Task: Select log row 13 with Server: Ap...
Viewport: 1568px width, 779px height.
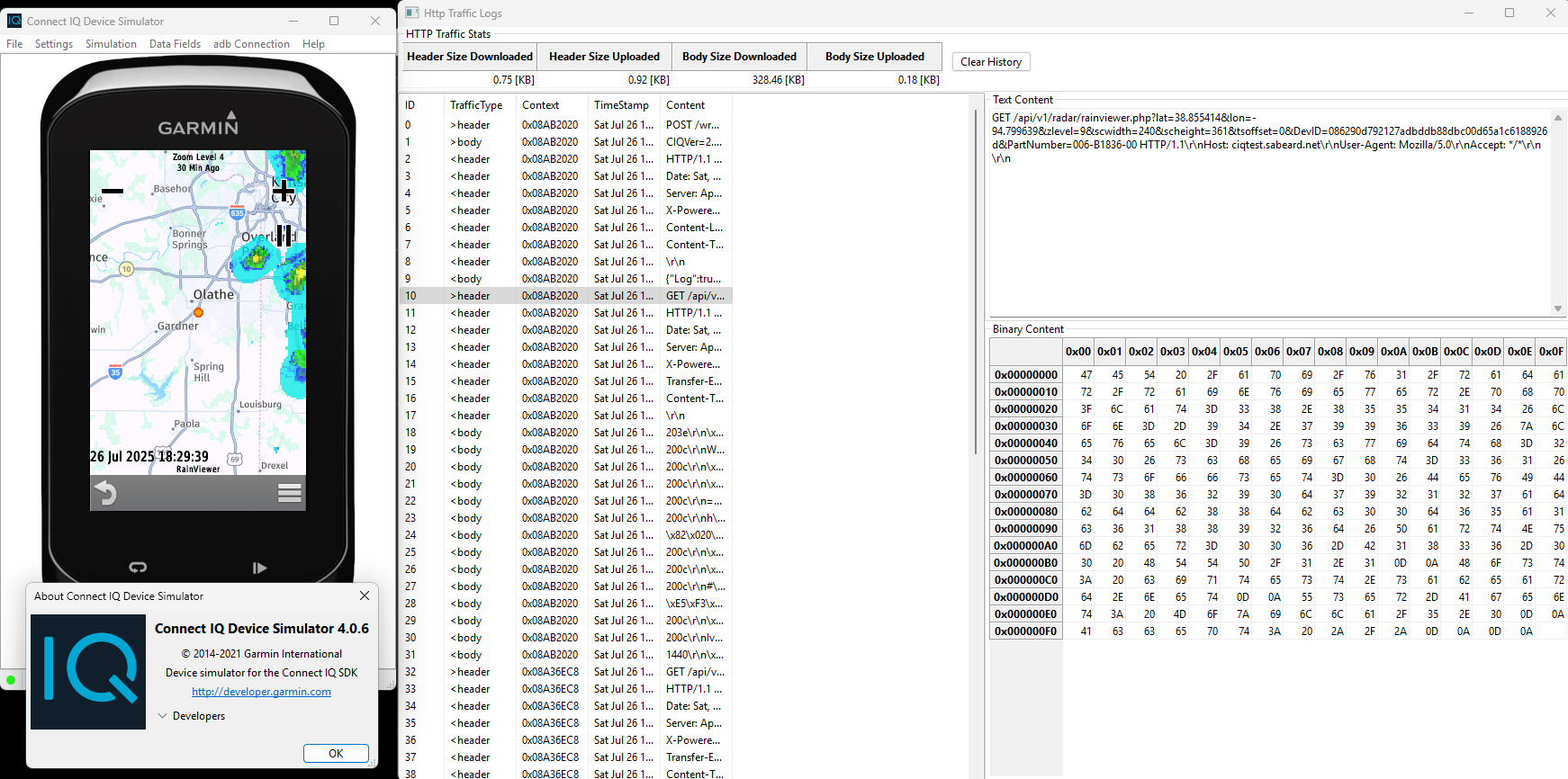Action: [566, 347]
